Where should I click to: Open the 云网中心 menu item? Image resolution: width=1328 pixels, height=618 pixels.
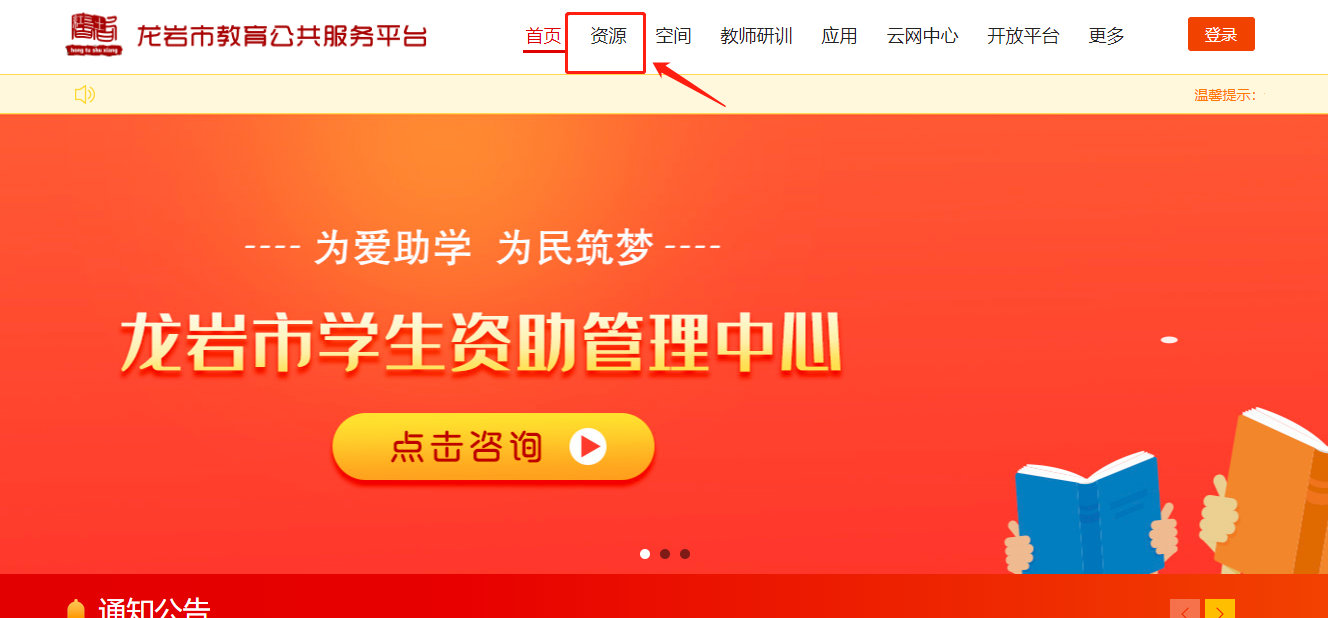click(922, 36)
